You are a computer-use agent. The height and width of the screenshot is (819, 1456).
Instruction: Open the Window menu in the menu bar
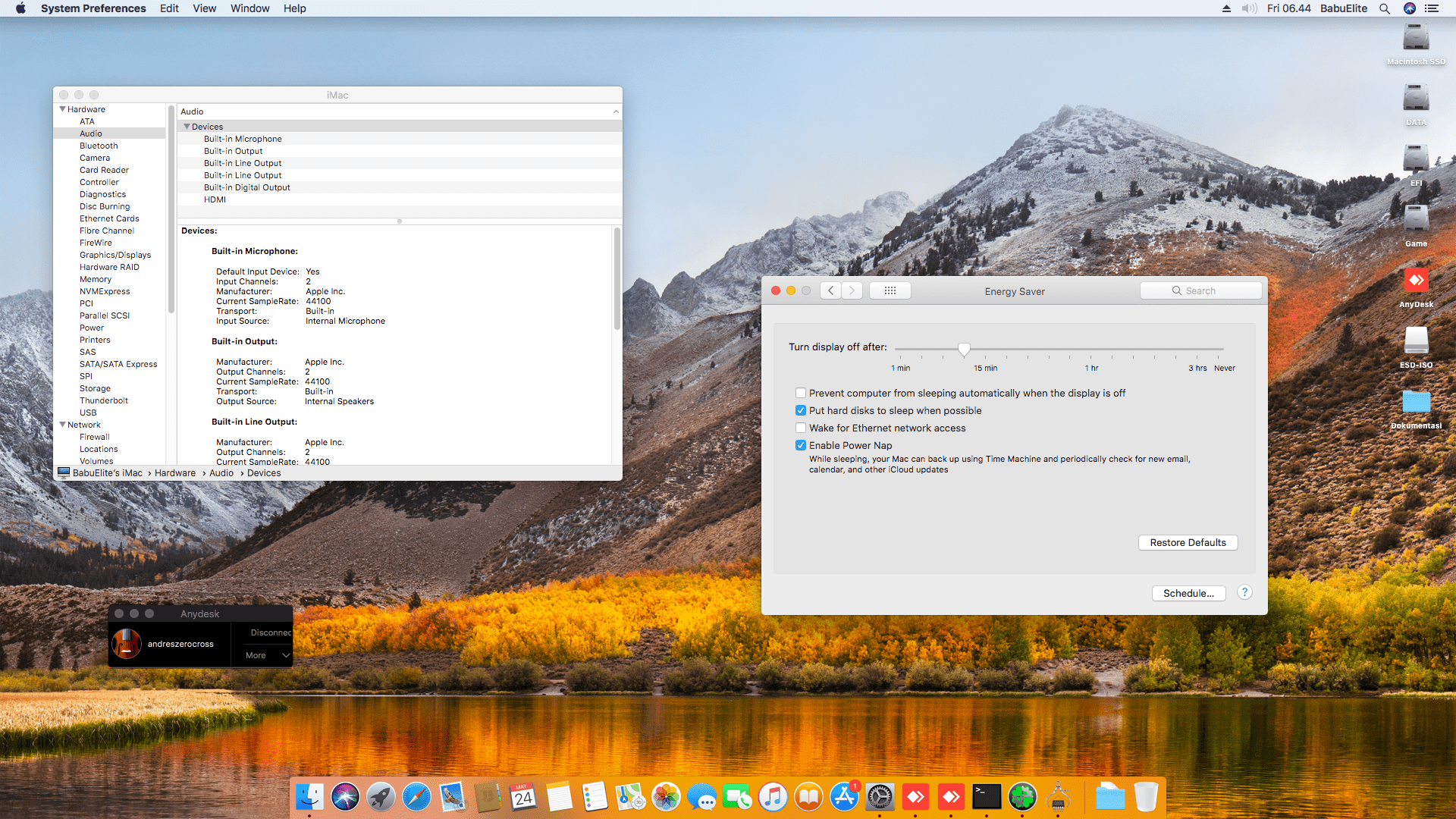249,8
